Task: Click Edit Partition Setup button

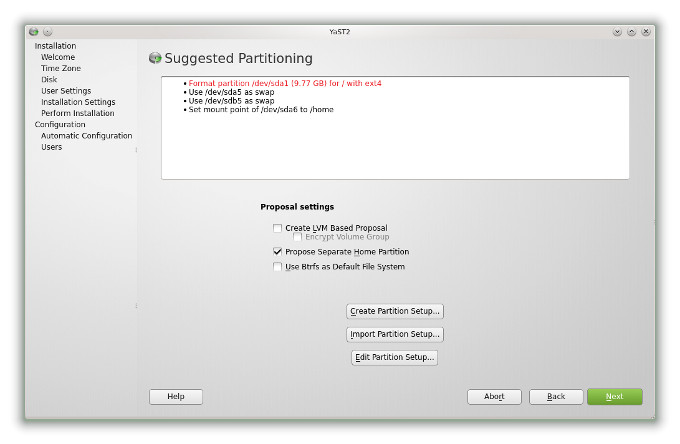Action: [x=394, y=357]
